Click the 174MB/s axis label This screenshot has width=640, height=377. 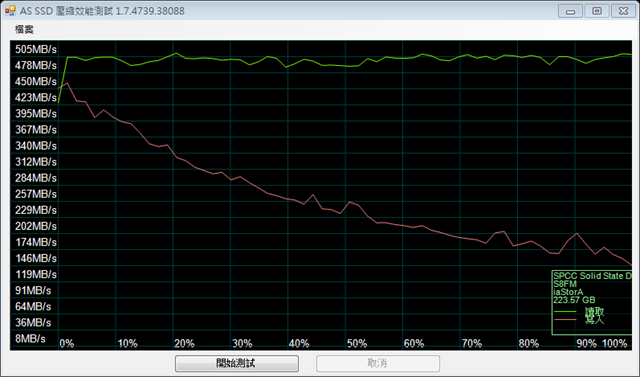tap(36, 242)
